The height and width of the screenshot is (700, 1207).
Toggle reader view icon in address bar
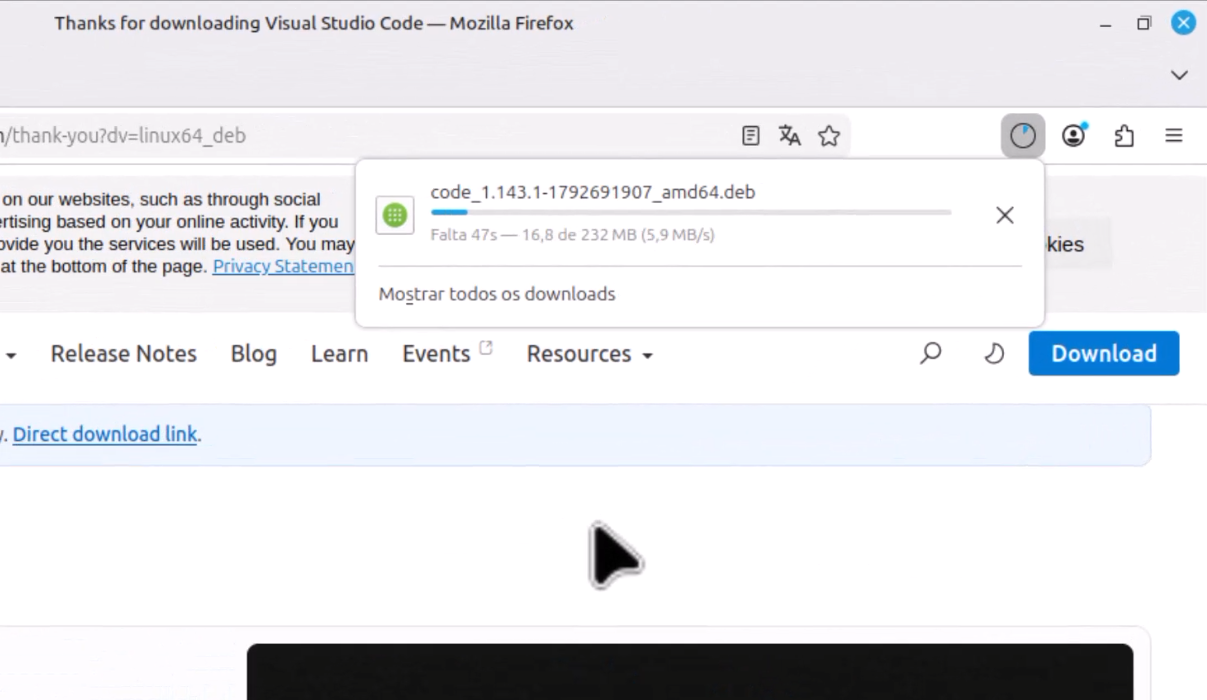[751, 136]
